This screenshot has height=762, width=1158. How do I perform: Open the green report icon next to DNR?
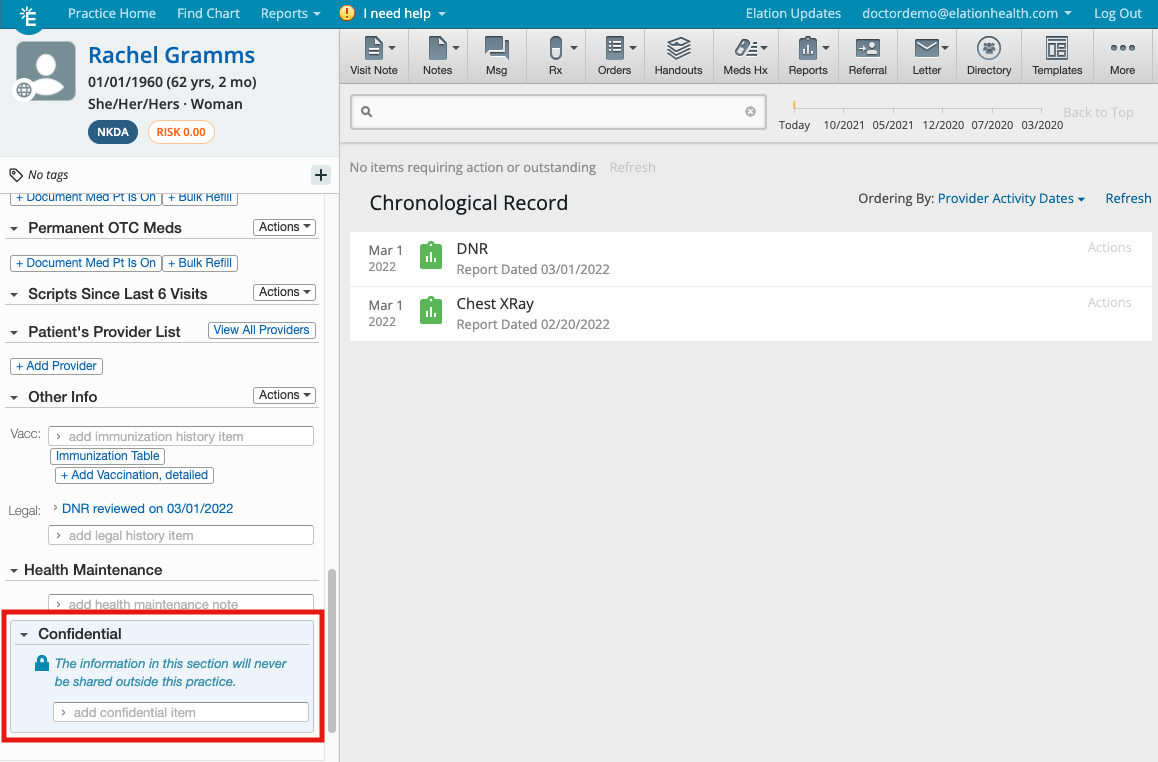coord(430,256)
